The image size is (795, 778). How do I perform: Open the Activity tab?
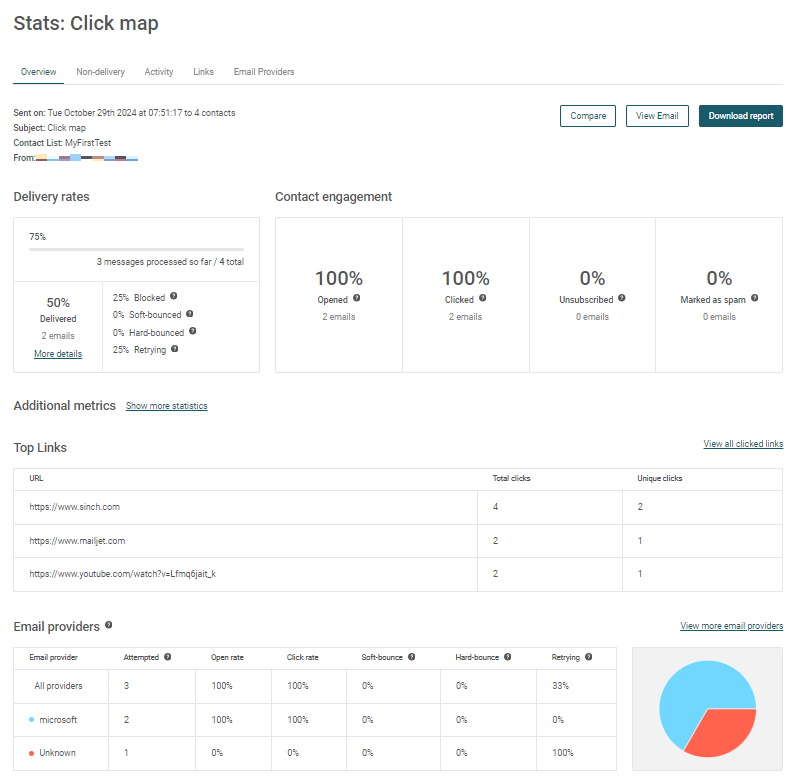pyautogui.click(x=159, y=72)
